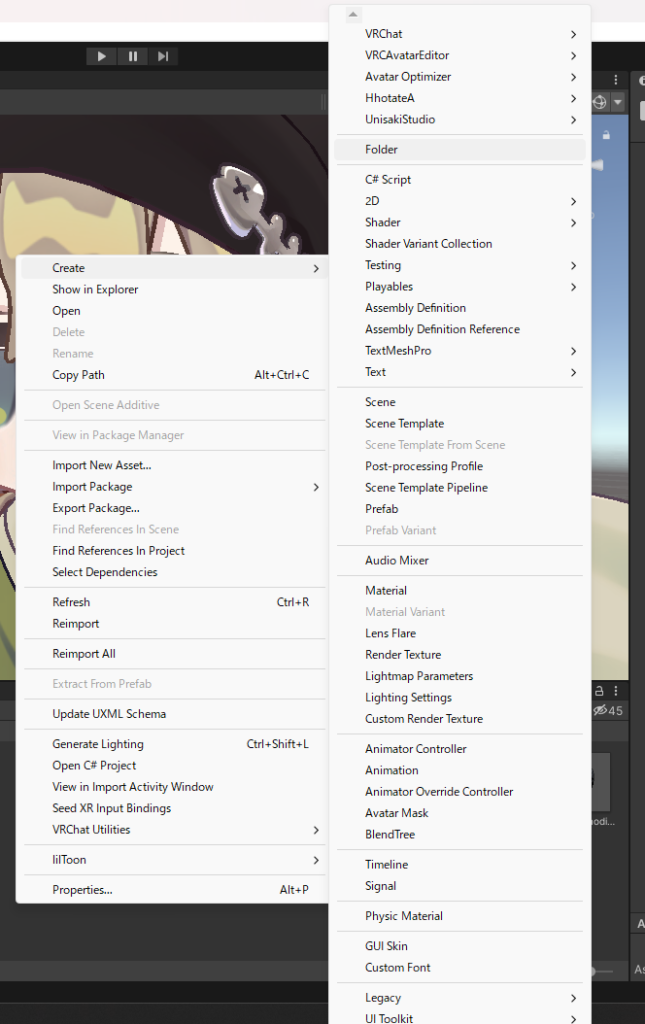Open the dropdown arrow beside the gizmos icon
Screen dimensions: 645x1024
click(x=618, y=102)
